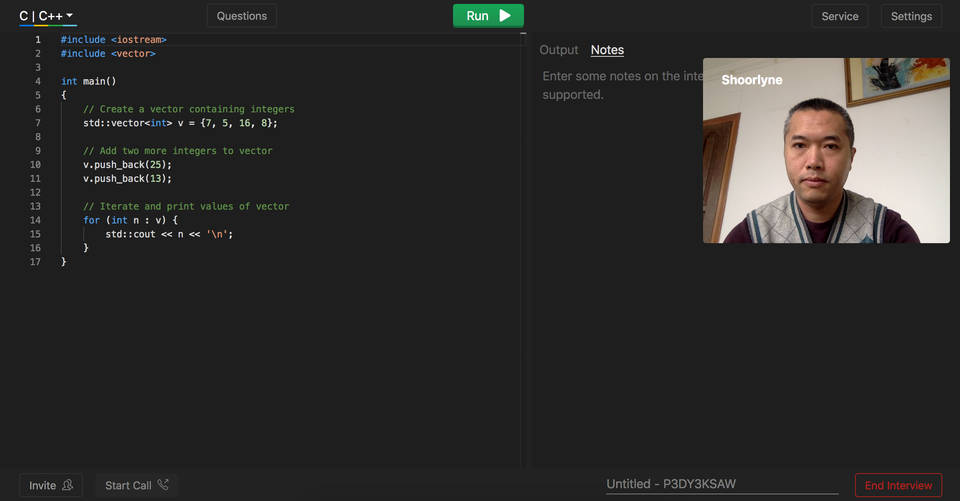Place cursor on the int main() line
The width and height of the screenshot is (960, 501).
(89, 81)
